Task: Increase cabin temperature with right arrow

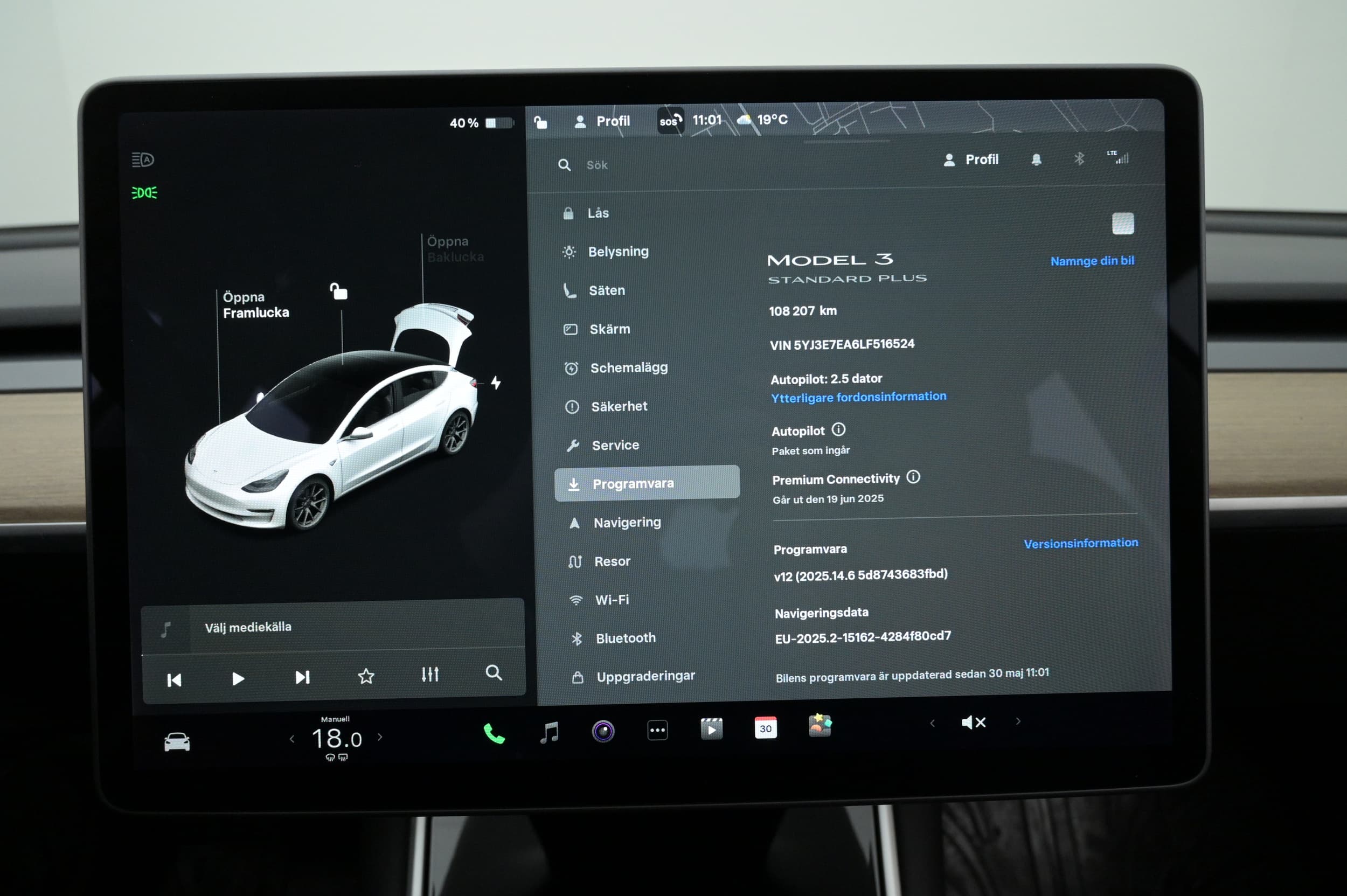Action: click(380, 737)
